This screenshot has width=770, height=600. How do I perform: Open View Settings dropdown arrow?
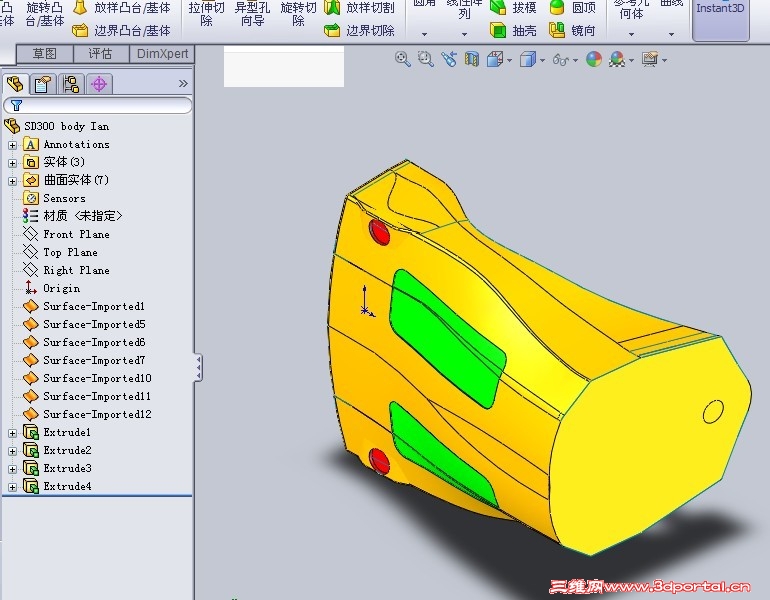664,60
